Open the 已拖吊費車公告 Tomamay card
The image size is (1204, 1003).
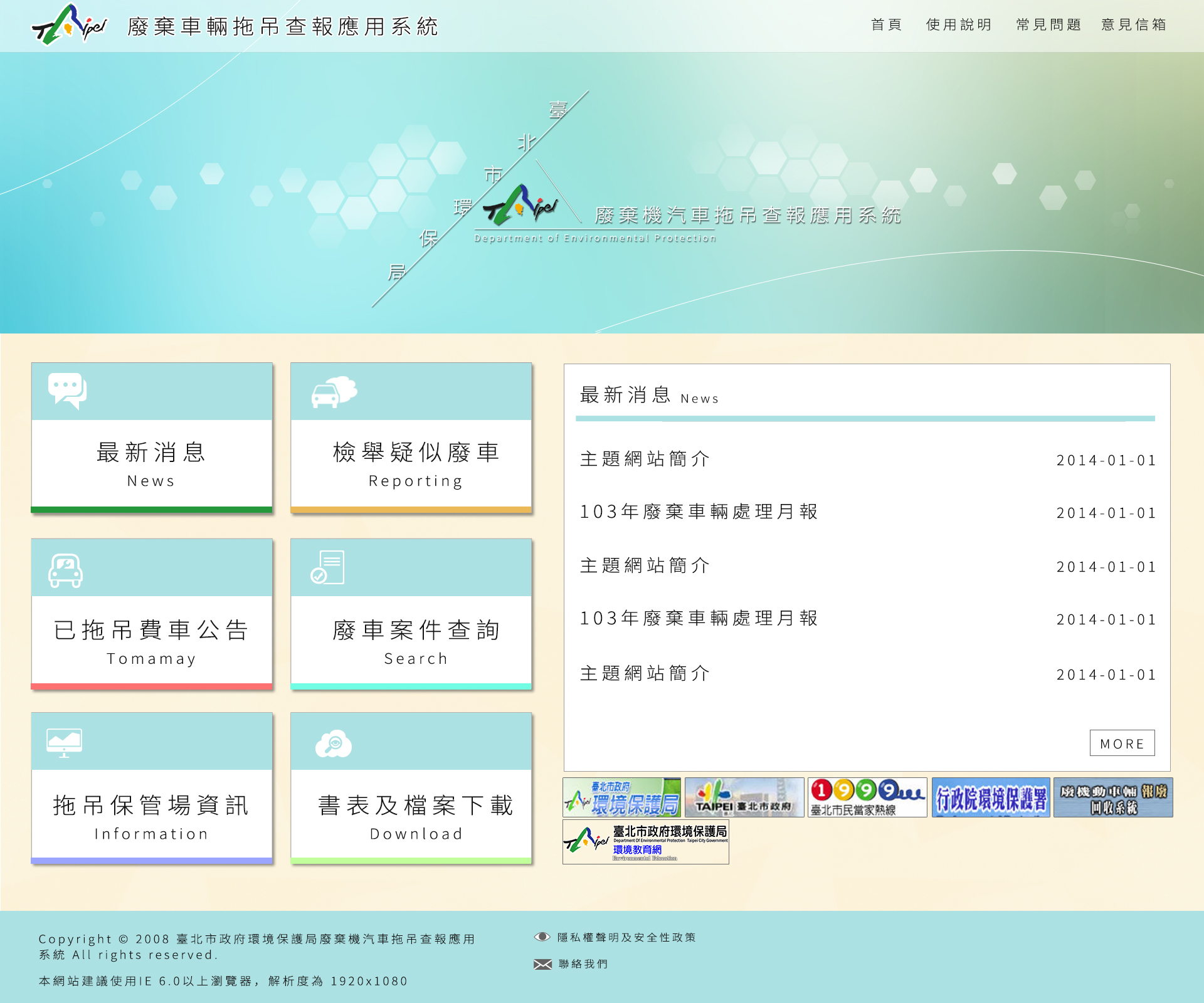pyautogui.click(x=152, y=614)
